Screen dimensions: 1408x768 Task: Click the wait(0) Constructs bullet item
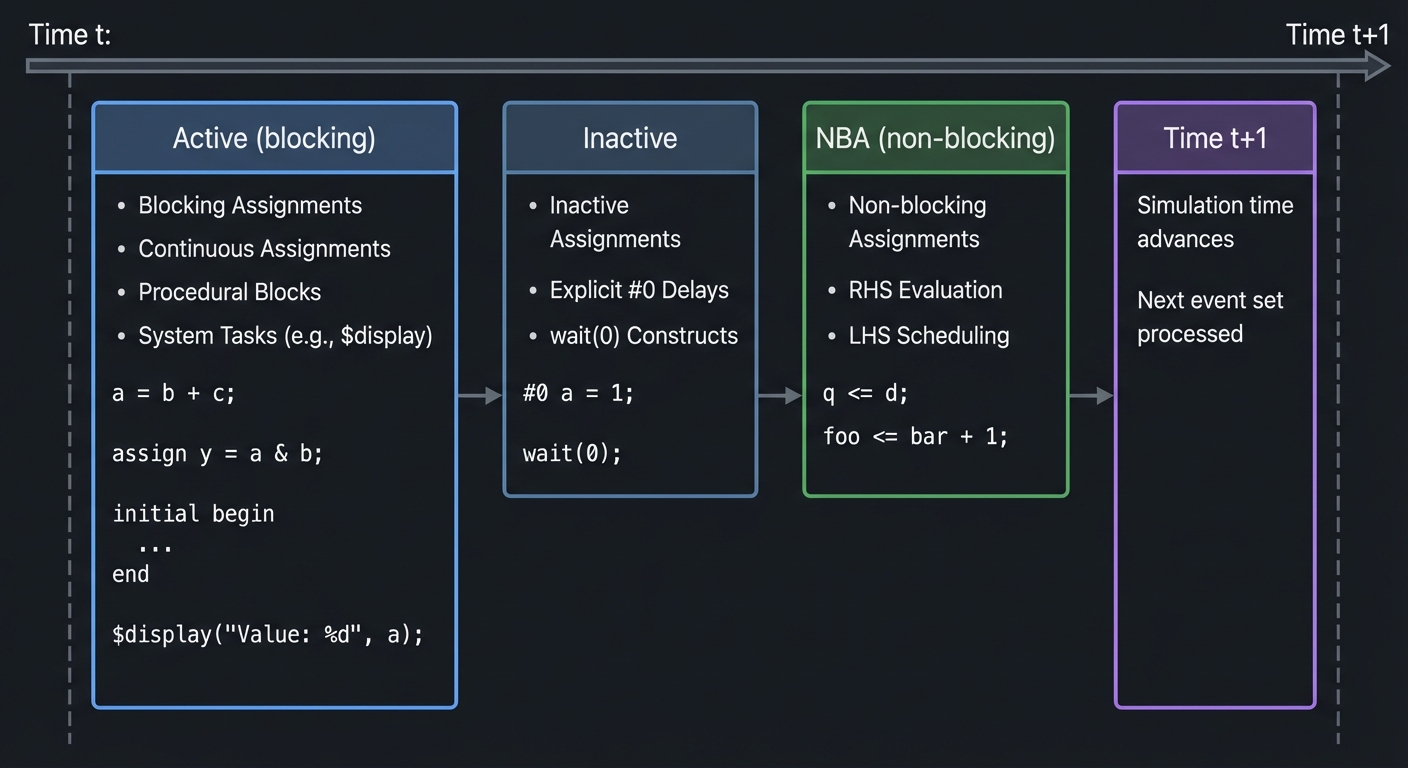[x=532, y=336]
